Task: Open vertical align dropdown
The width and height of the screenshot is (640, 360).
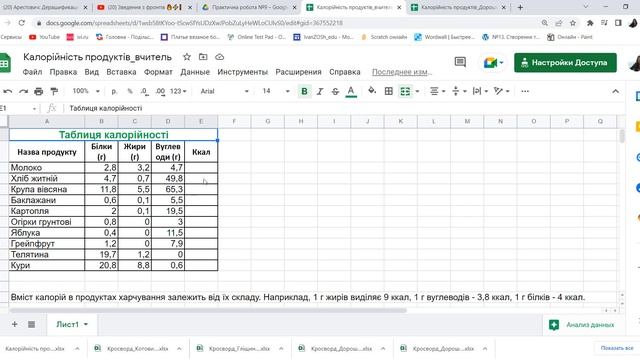Action: pos(459,91)
